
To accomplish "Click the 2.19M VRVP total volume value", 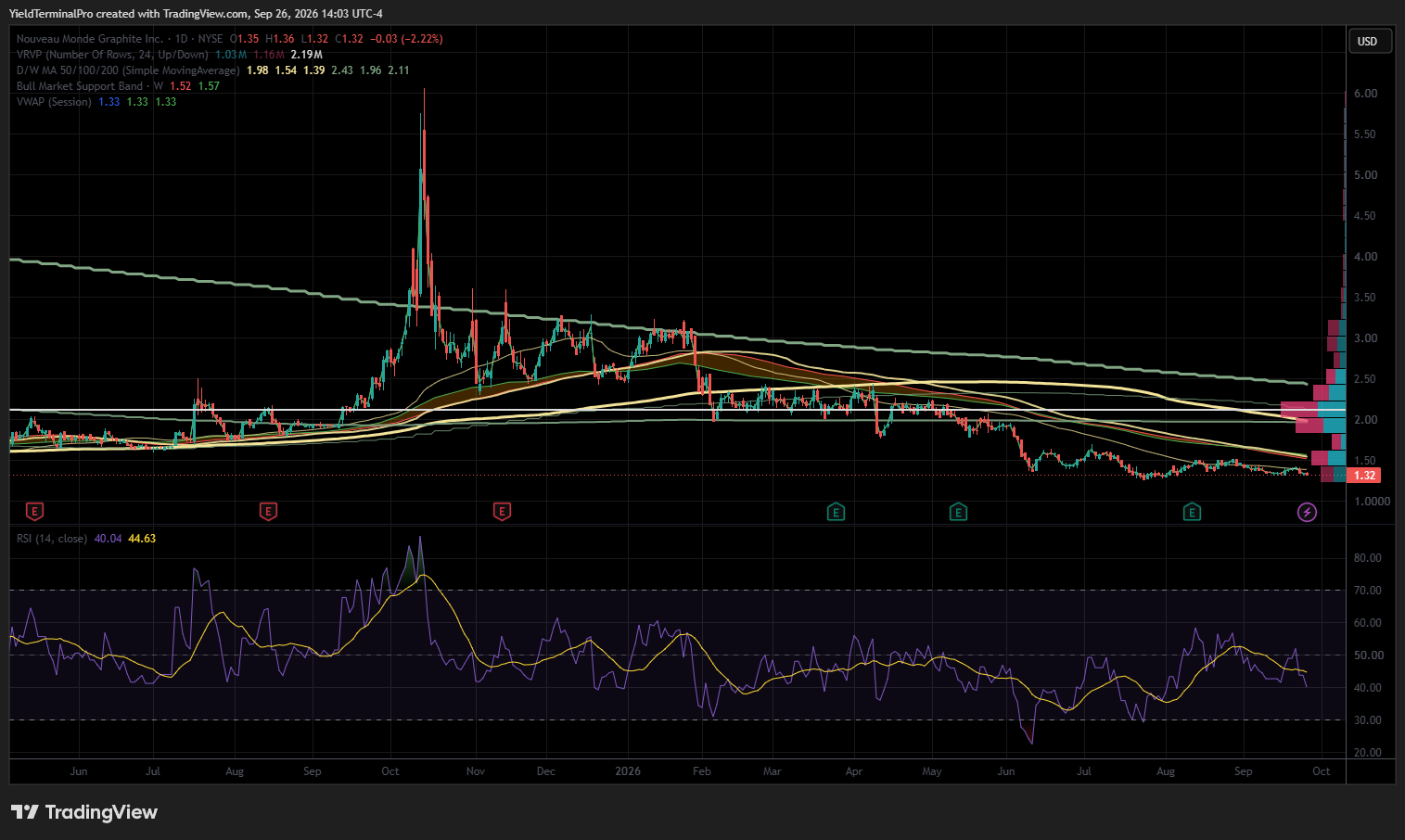I will [306, 55].
